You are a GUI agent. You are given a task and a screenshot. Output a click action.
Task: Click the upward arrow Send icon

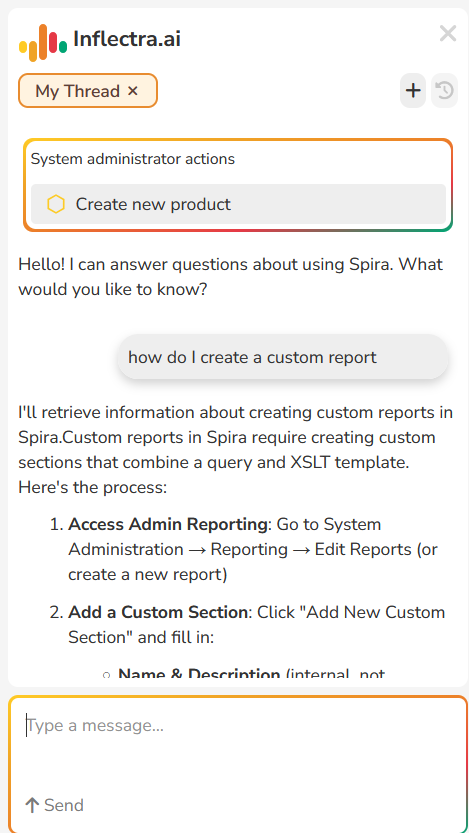coord(32,805)
